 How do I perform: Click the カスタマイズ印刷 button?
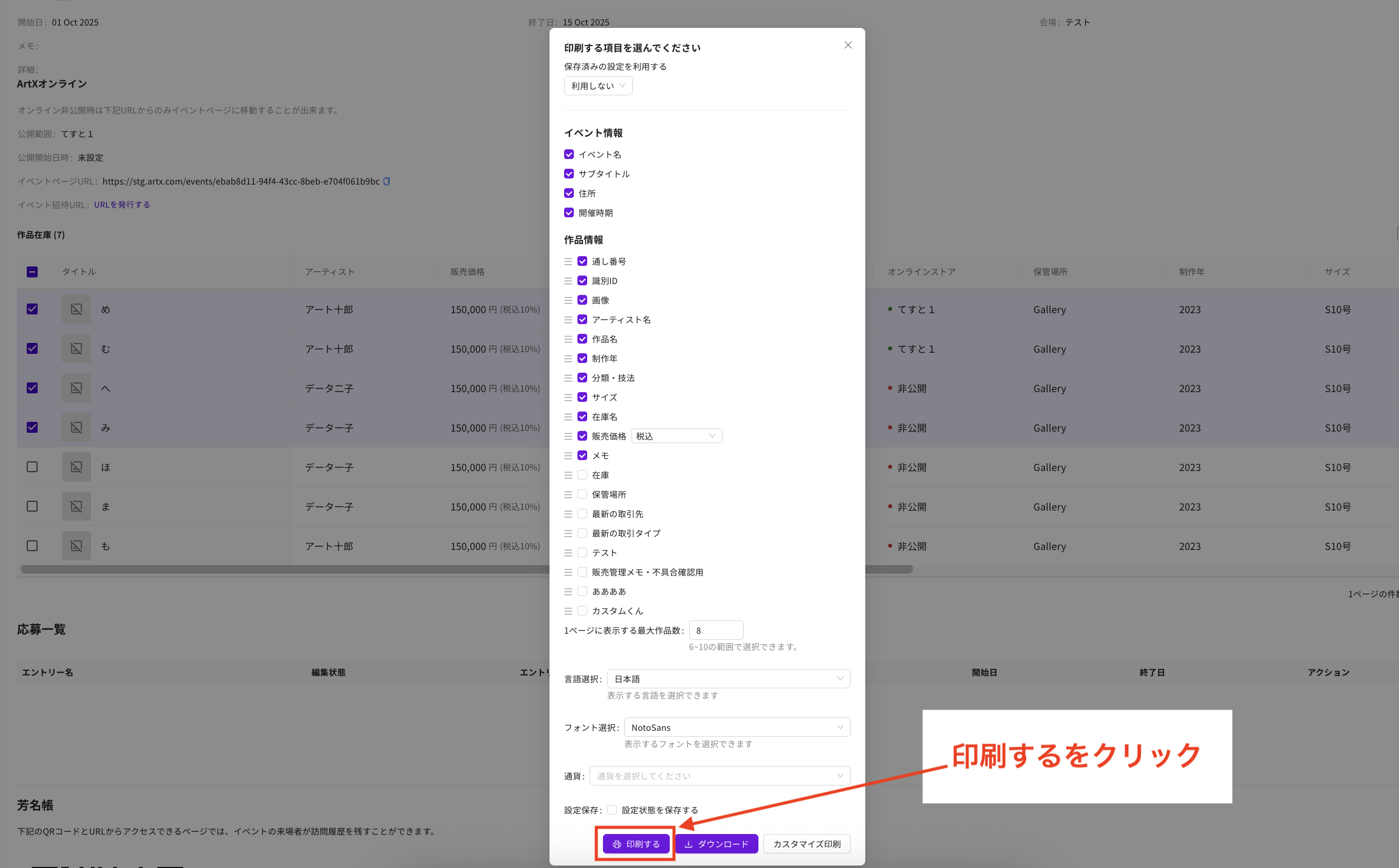806,844
